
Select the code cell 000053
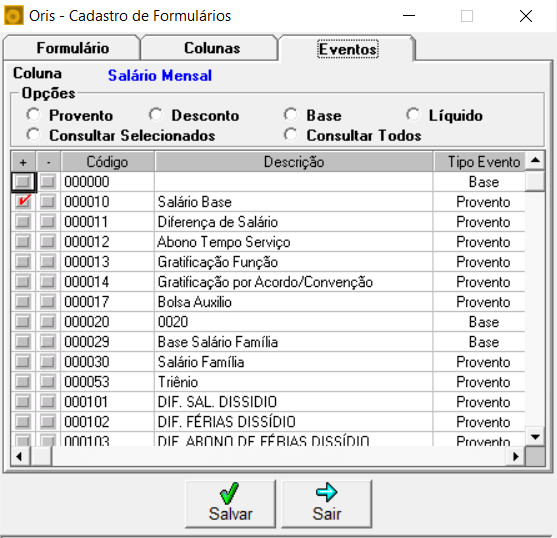(x=108, y=382)
